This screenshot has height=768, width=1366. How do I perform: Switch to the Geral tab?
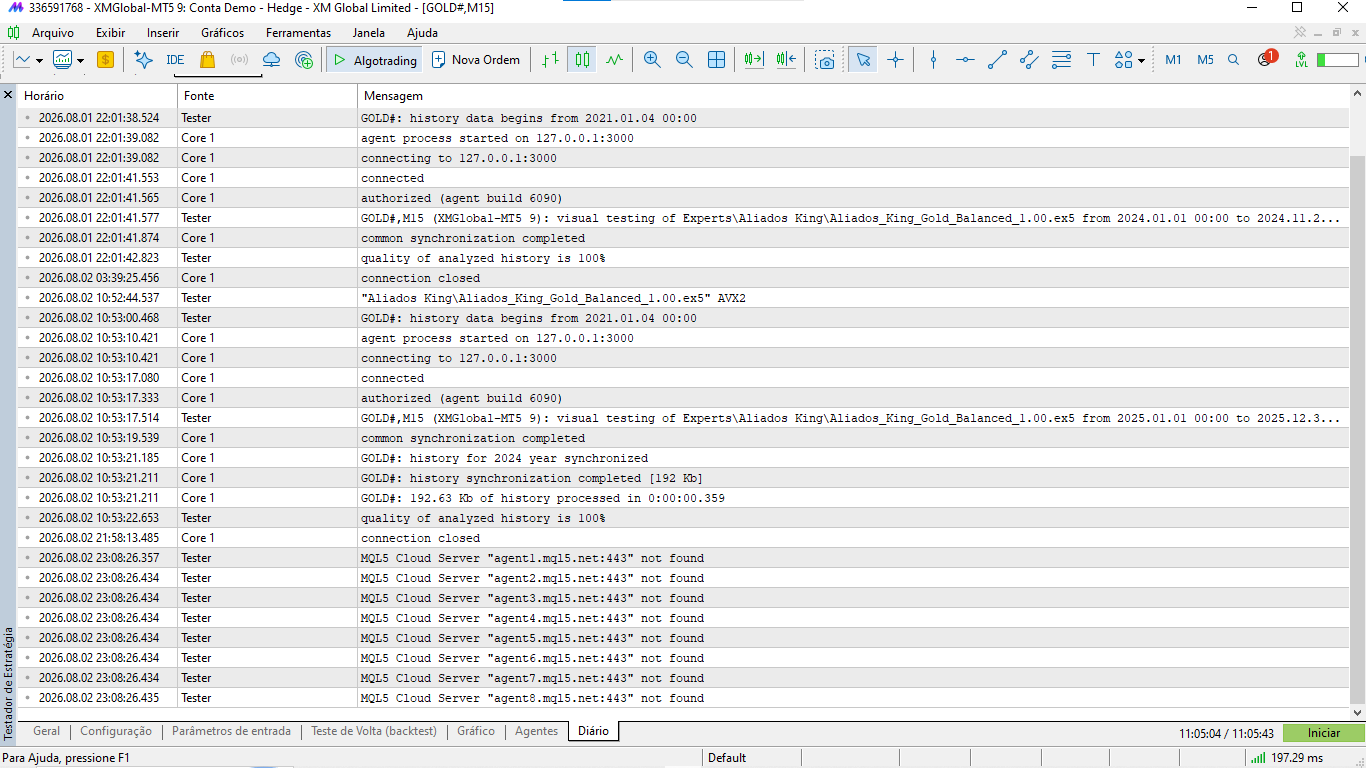coord(47,731)
